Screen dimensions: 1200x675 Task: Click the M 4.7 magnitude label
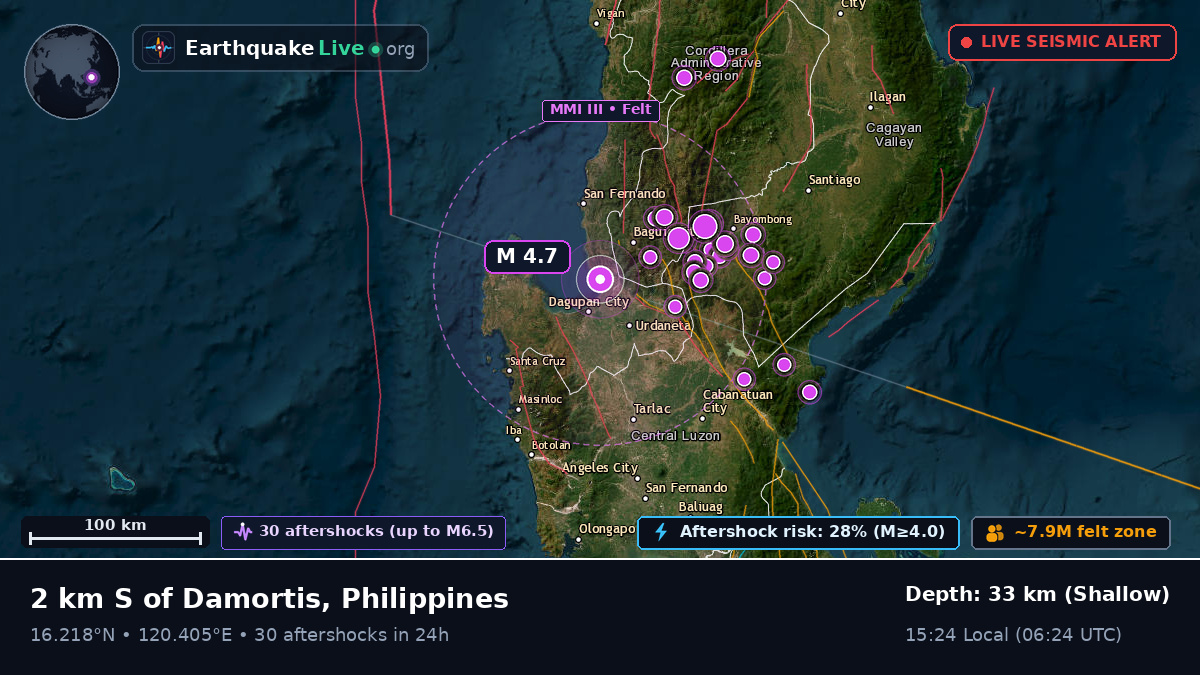[527, 256]
